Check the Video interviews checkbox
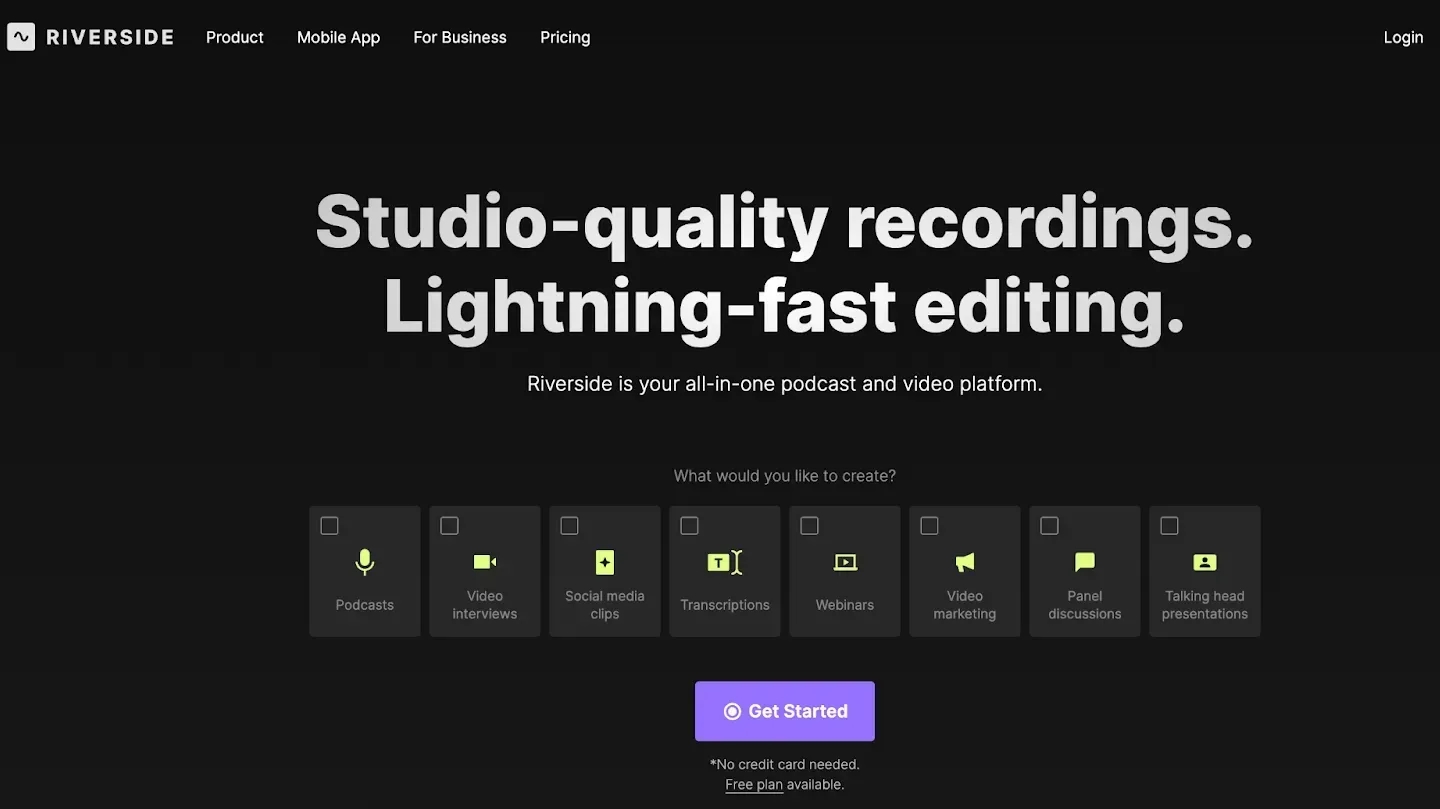 [450, 526]
